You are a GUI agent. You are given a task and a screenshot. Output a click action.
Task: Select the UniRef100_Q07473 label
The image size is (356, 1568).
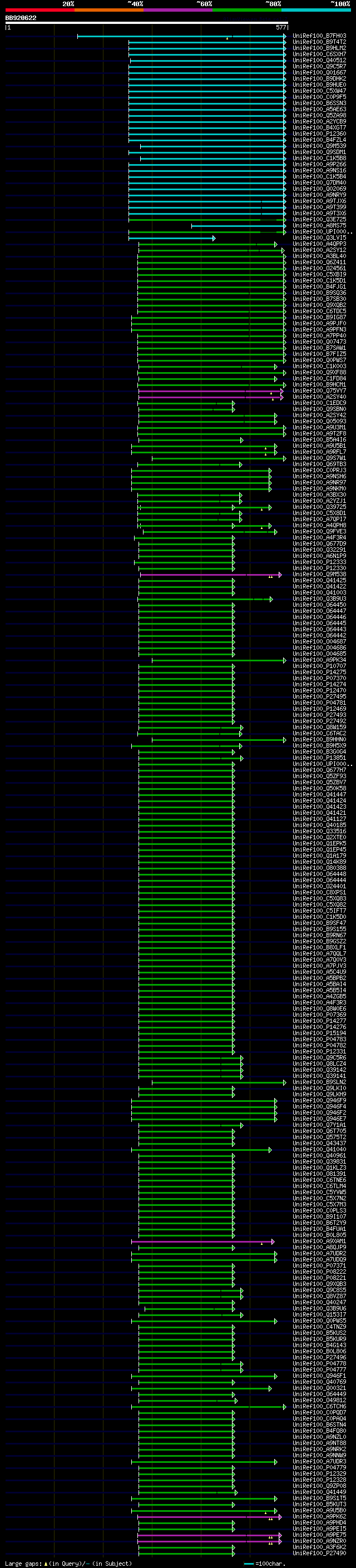pos(319,342)
